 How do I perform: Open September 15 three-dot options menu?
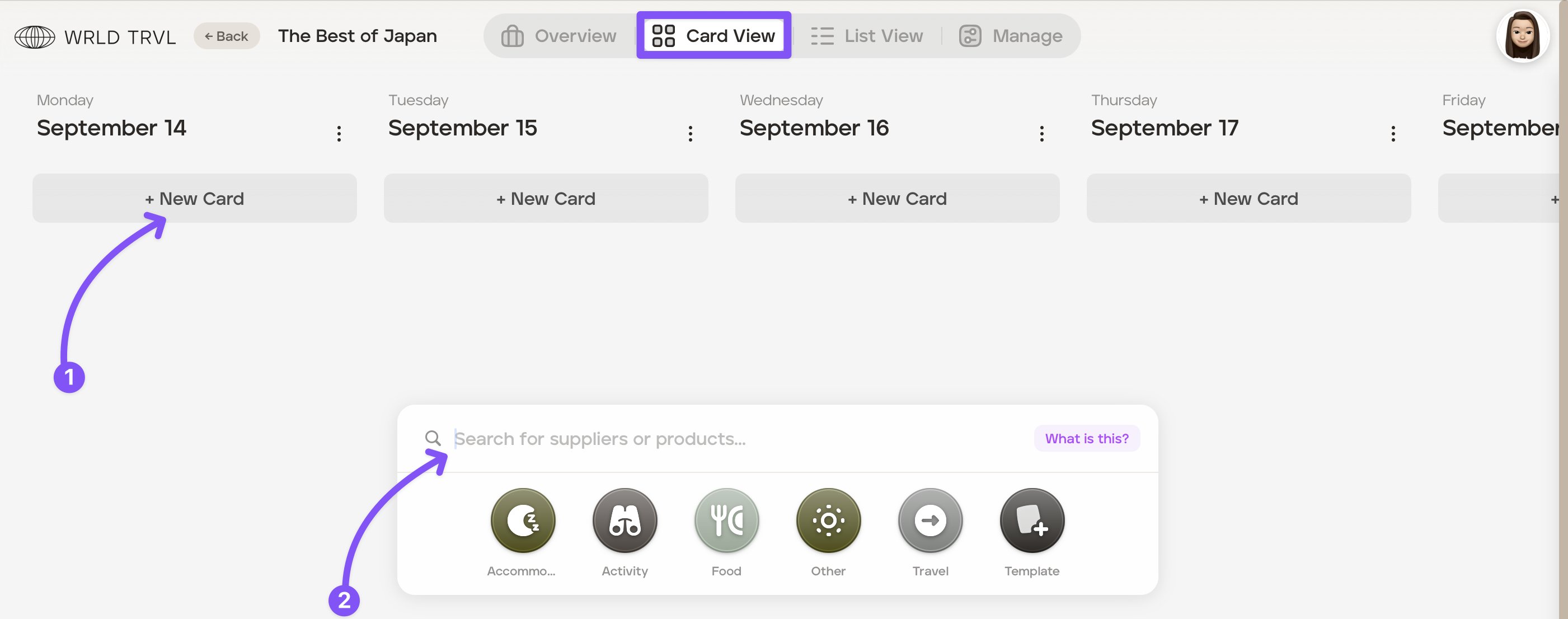690,133
